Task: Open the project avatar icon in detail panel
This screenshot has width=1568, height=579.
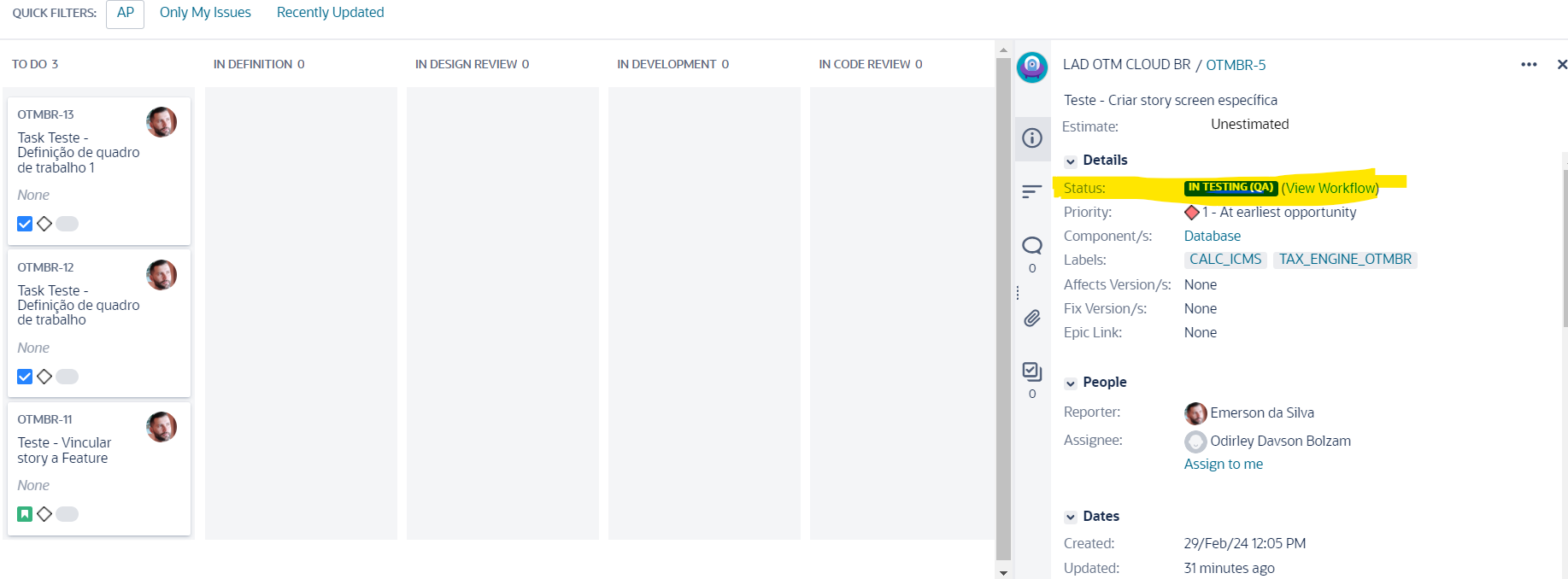Action: (x=1032, y=67)
